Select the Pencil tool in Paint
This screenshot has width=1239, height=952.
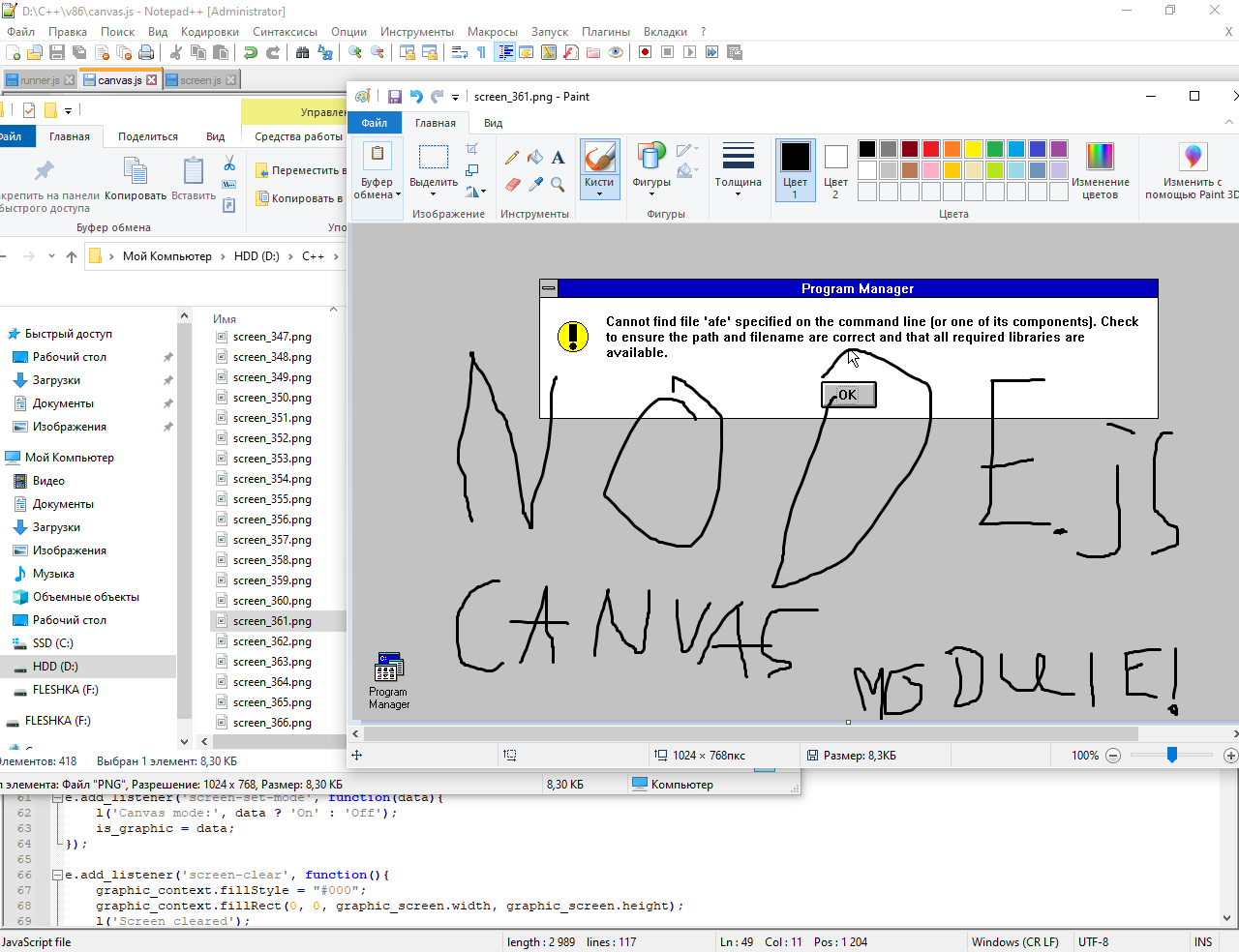pyautogui.click(x=511, y=157)
